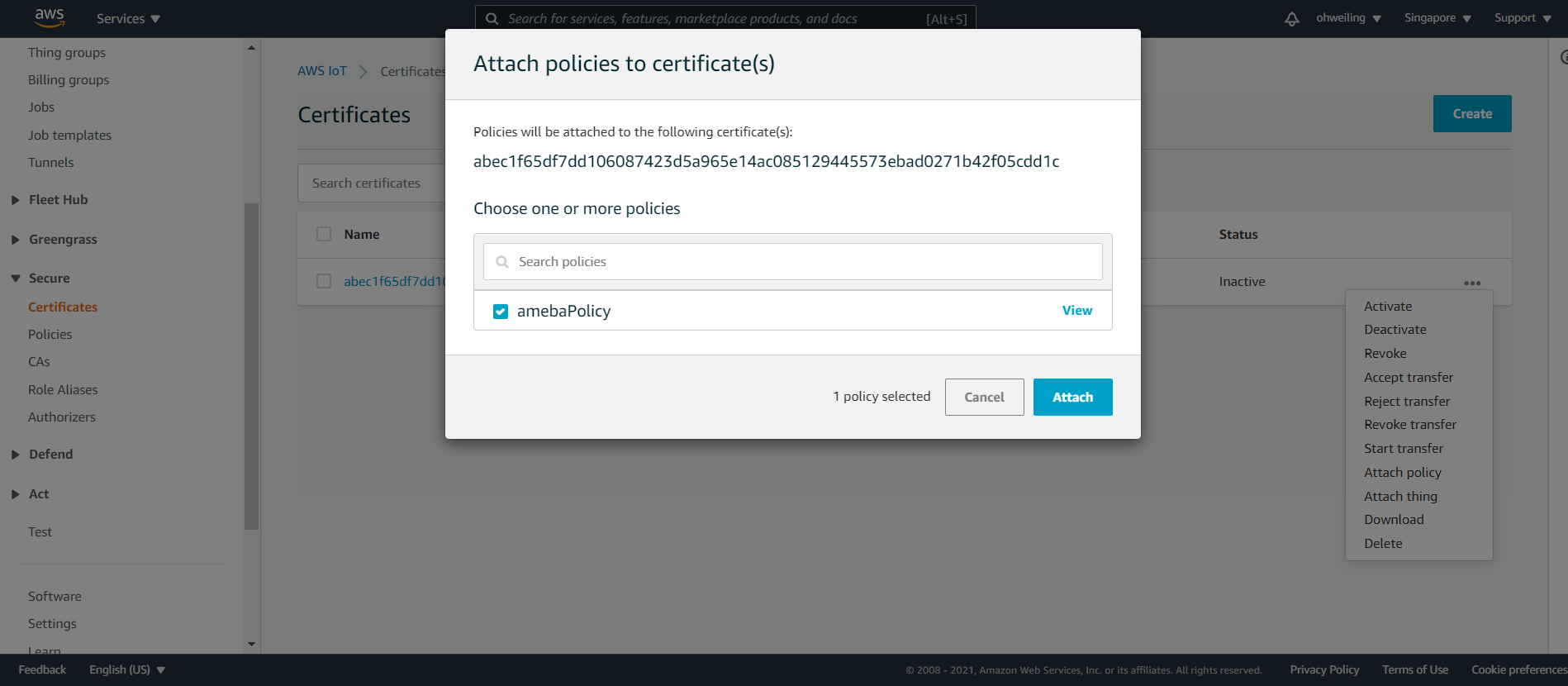Click the three-dot actions icon for the certificate row
Image resolution: width=1568 pixels, height=686 pixels.
[x=1472, y=283]
